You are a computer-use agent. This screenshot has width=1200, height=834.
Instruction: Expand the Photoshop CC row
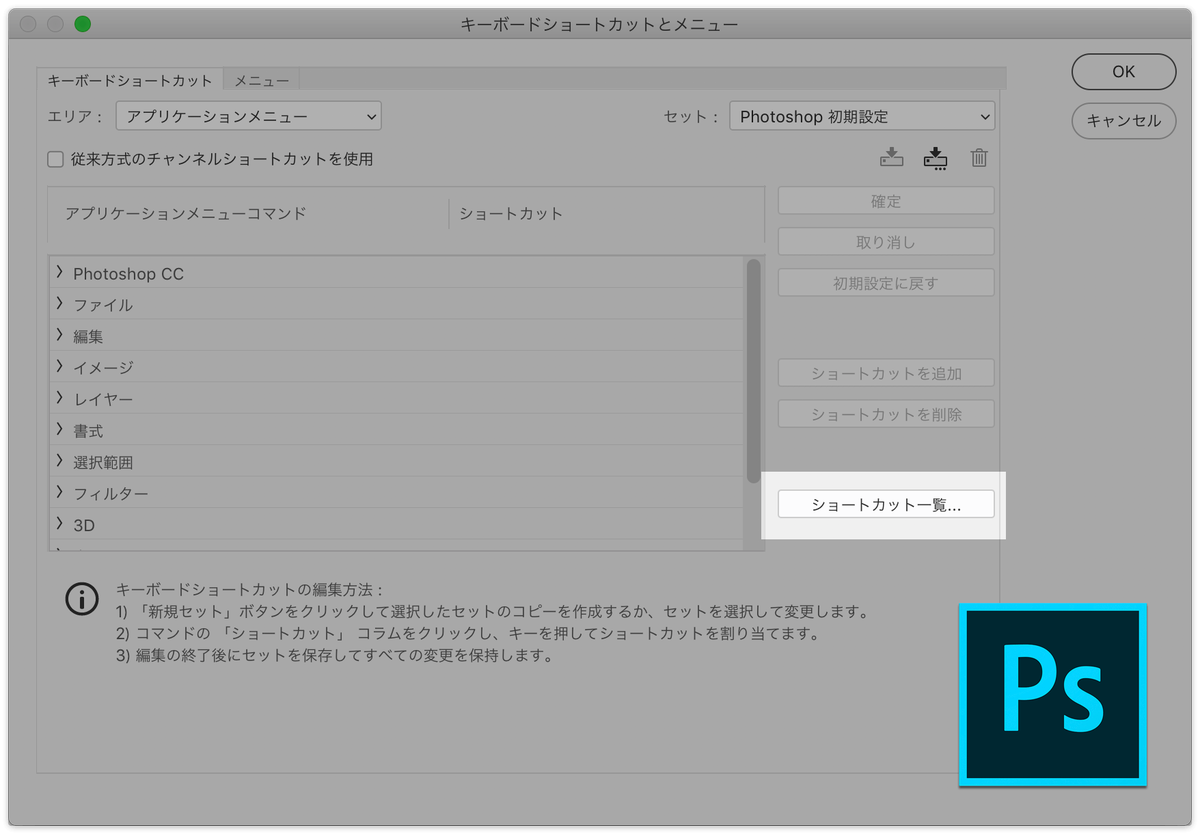pos(60,272)
